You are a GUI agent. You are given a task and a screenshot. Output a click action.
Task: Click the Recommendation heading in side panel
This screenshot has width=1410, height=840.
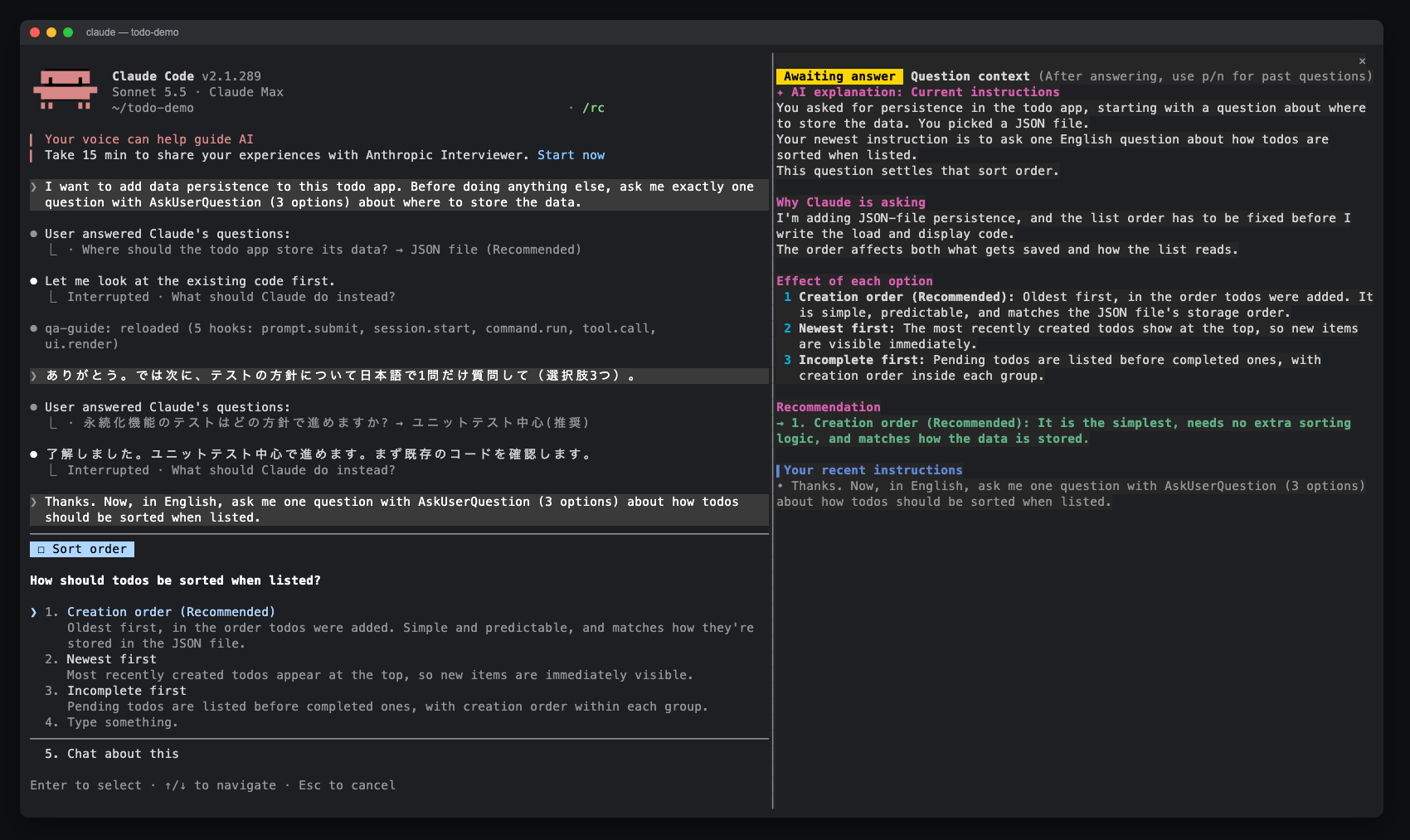click(829, 407)
